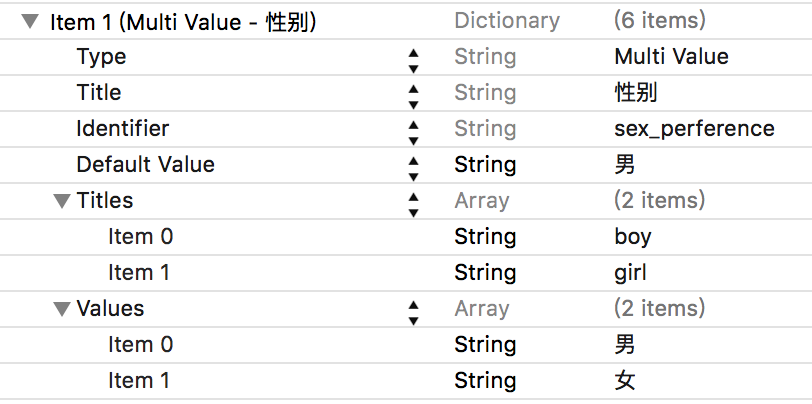The width and height of the screenshot is (812, 404).
Task: Select Item 0 under Titles
Action: [x=140, y=237]
